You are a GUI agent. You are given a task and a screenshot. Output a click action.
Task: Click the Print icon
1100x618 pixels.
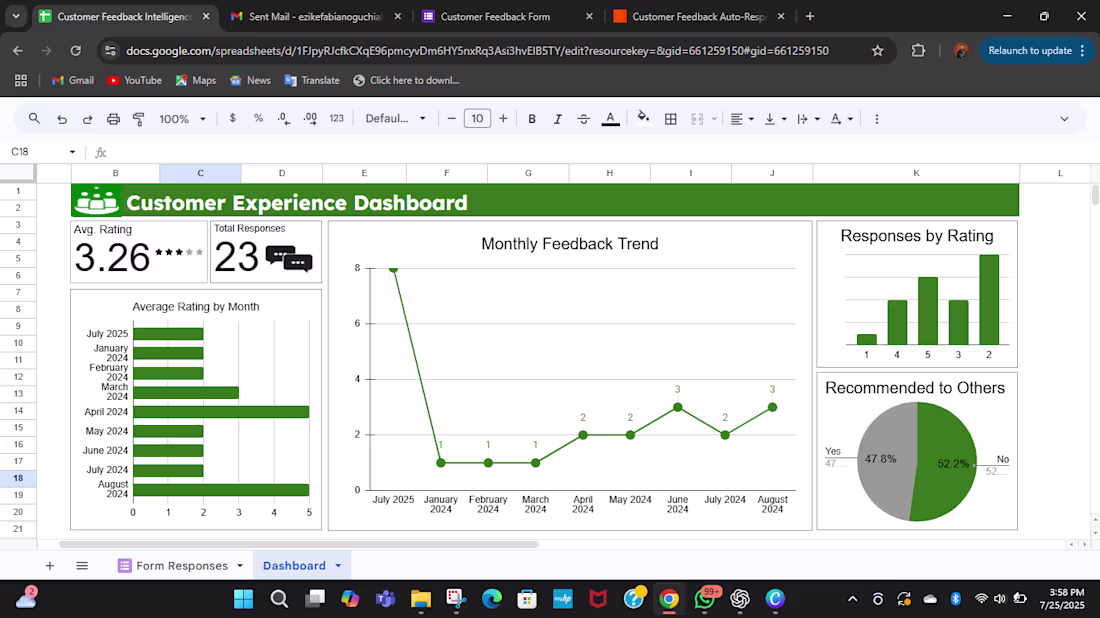(113, 119)
